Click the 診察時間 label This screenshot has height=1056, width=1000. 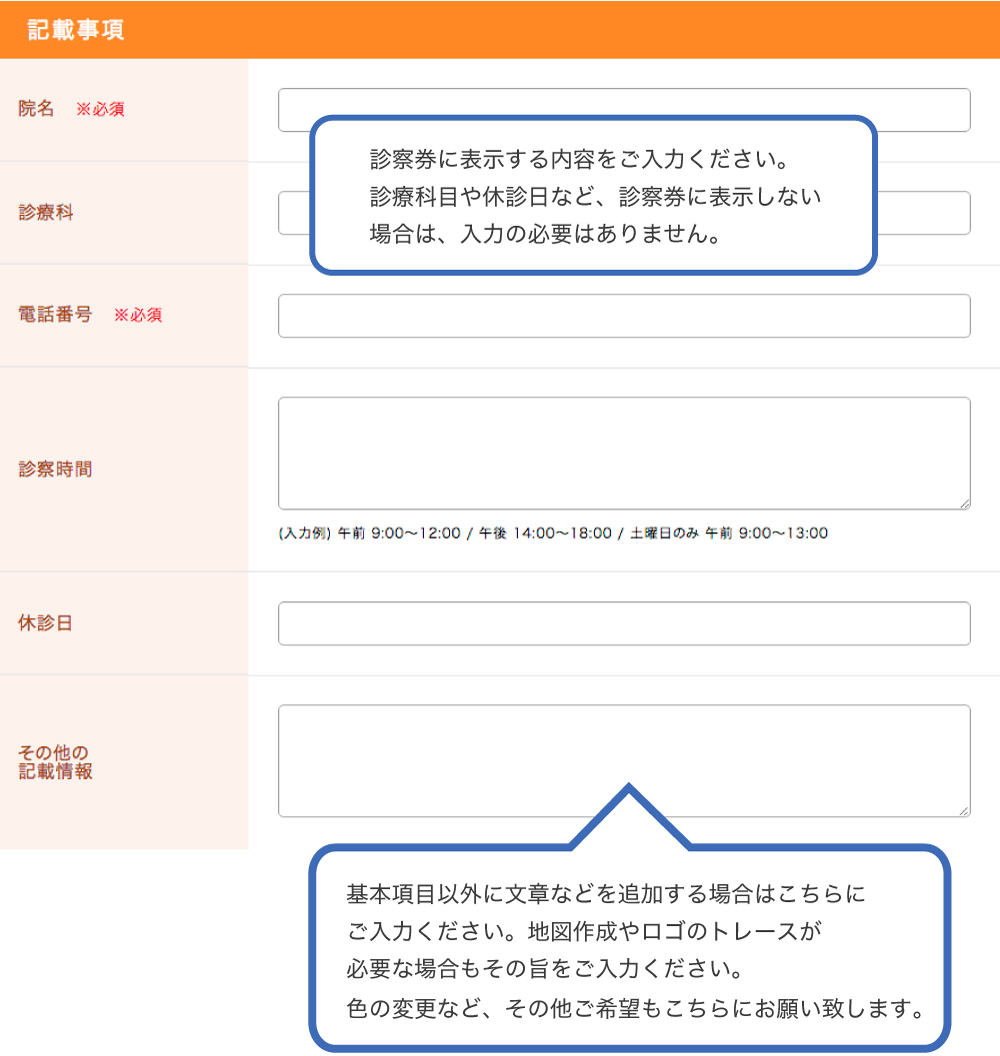click(55, 469)
